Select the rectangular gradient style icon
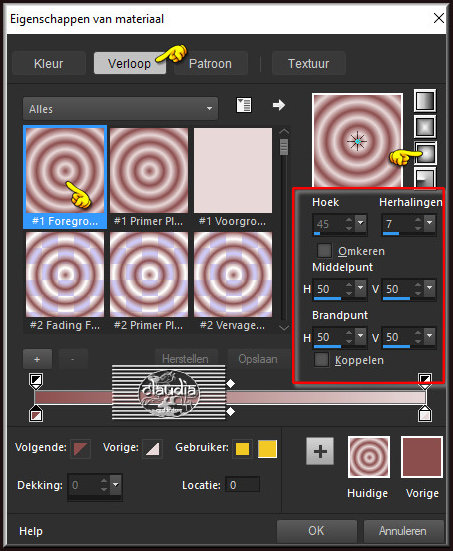 coord(425,127)
